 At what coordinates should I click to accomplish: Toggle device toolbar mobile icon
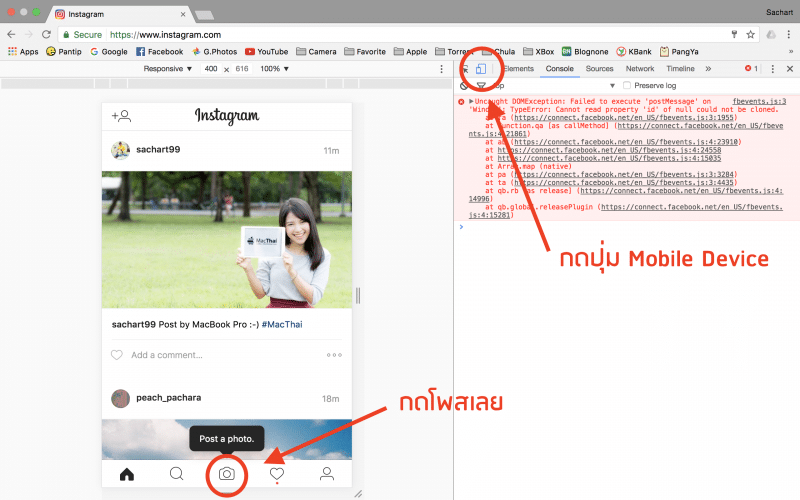pyautogui.click(x=481, y=69)
